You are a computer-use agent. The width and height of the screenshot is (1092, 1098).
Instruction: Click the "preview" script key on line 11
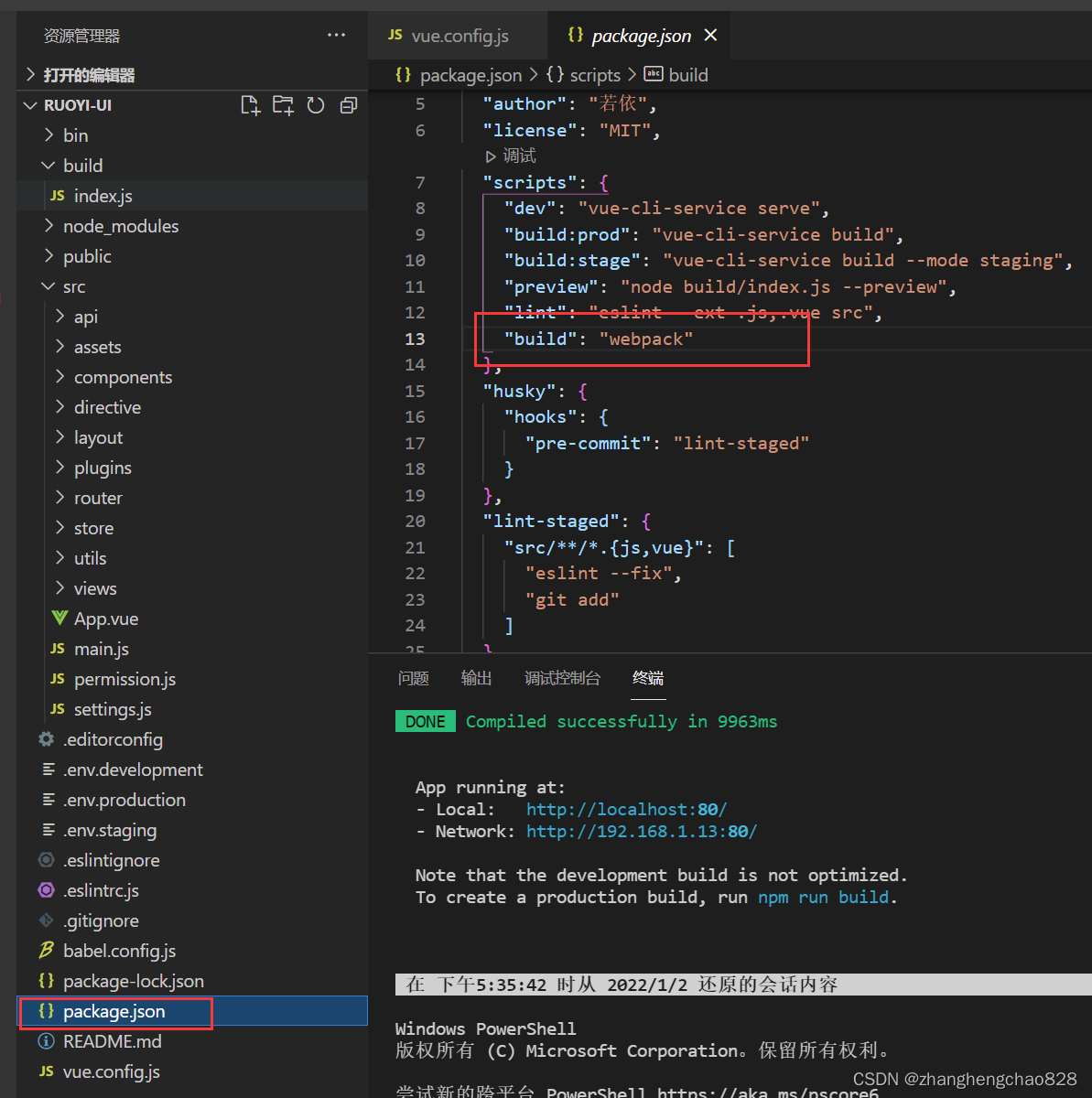pos(556,286)
